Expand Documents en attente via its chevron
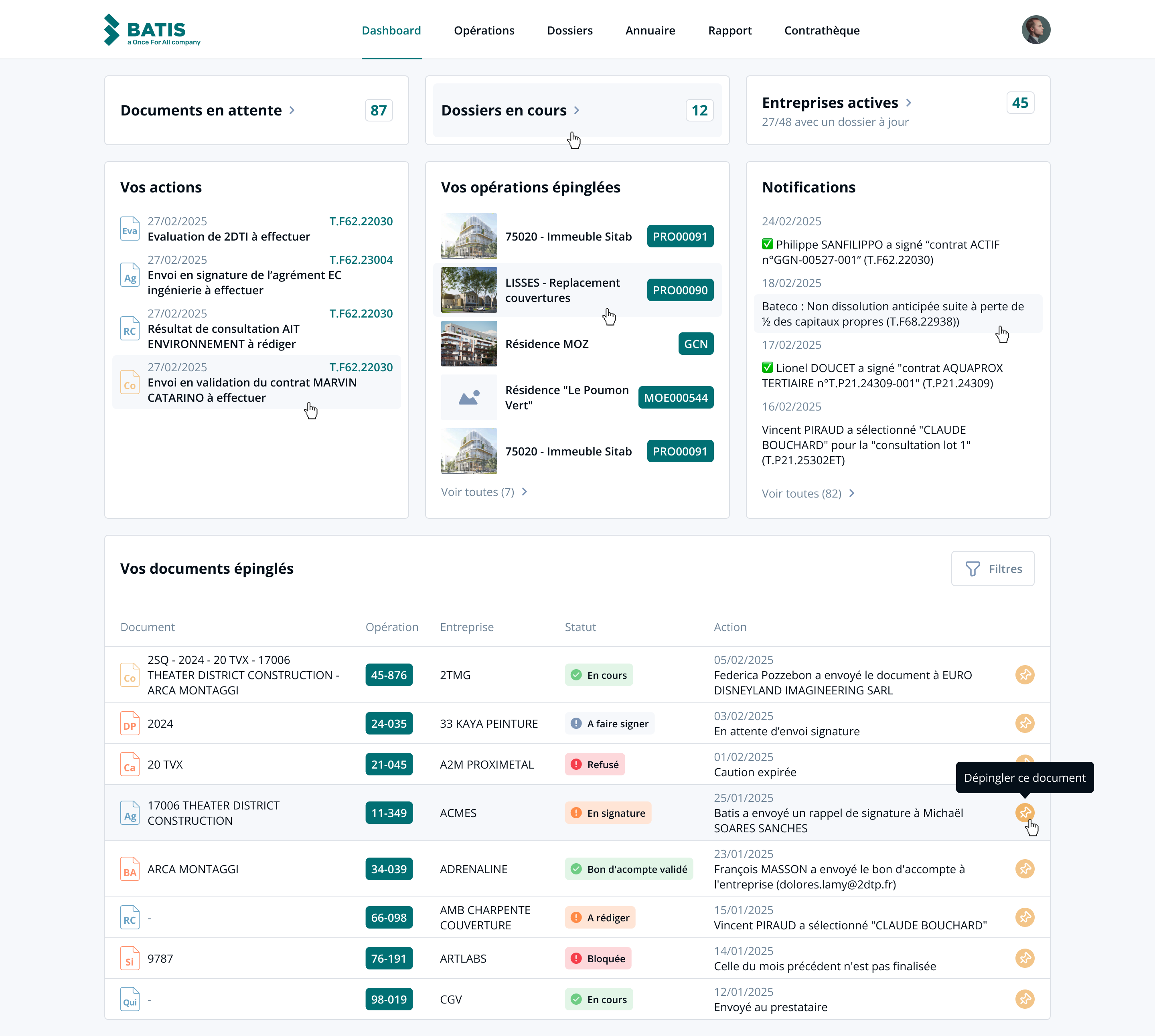Image resolution: width=1155 pixels, height=1036 pixels. pos(292,110)
